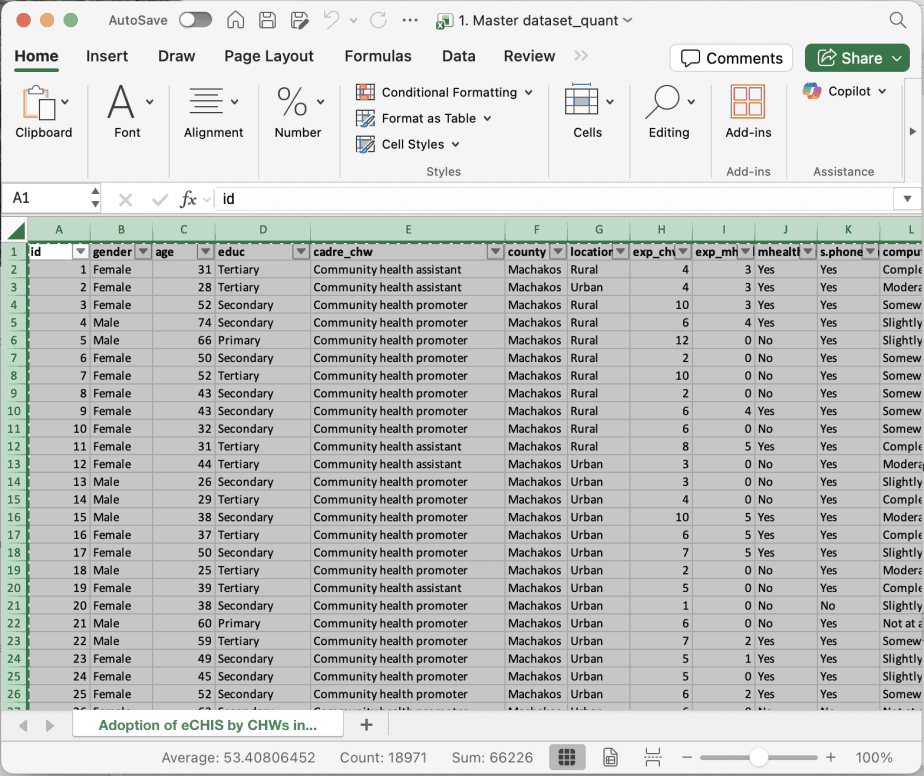Click the search magnifier in title bar
The width and height of the screenshot is (924, 776).
tap(897, 20)
